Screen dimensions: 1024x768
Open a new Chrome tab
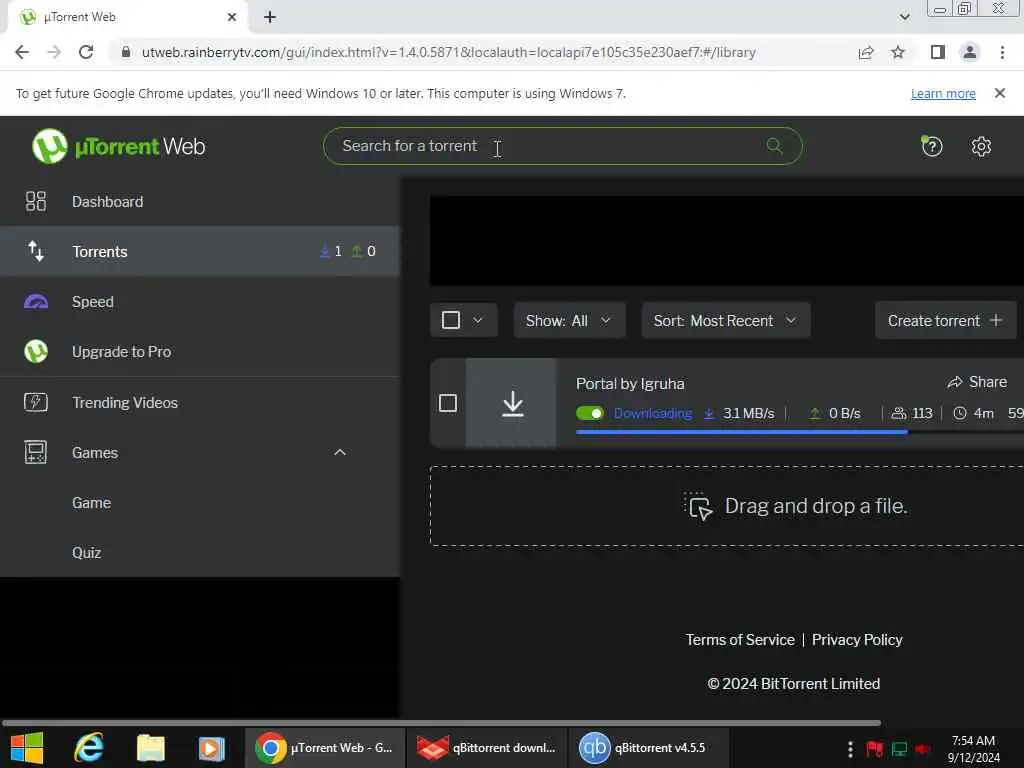pyautogui.click(x=270, y=17)
